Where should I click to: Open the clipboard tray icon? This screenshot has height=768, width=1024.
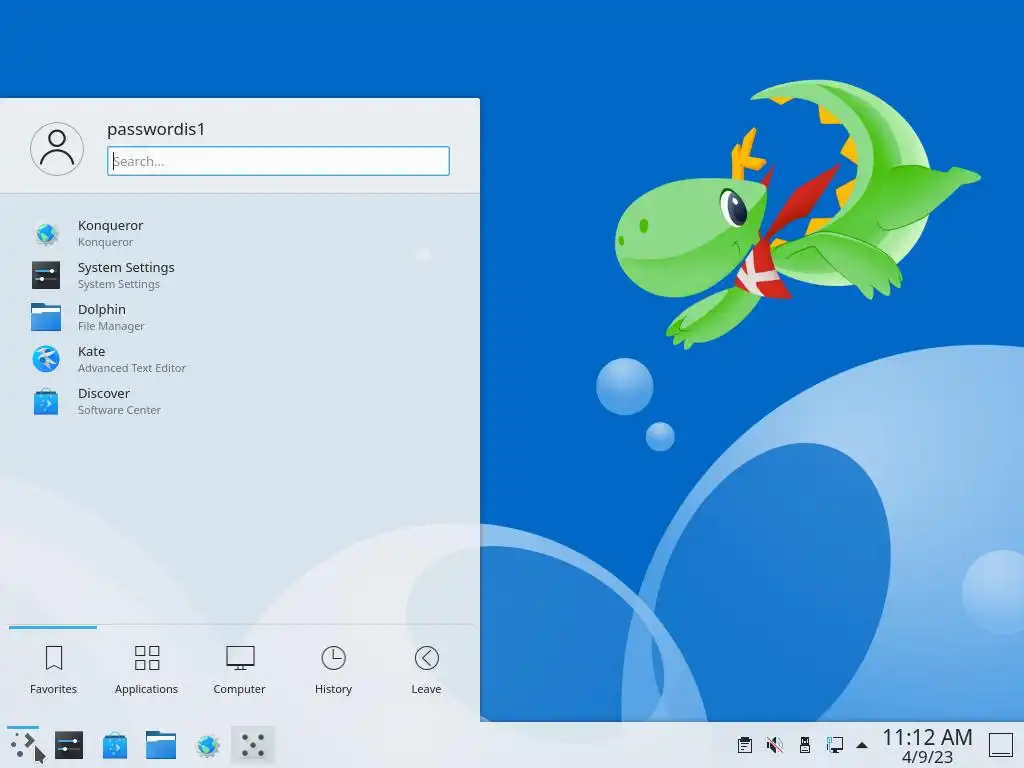pyautogui.click(x=744, y=745)
